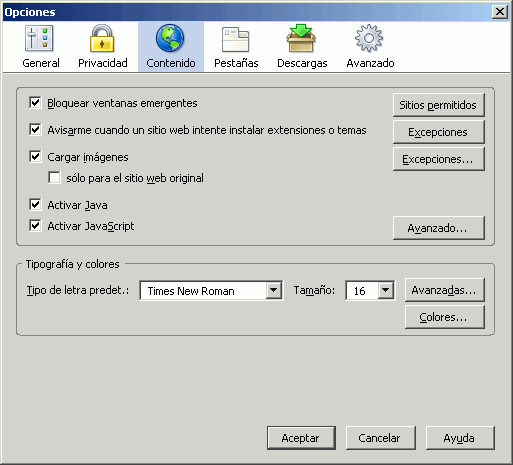Screen dimensions: 513x465
Task: Open the Descargas download box icon
Action: click(301, 38)
